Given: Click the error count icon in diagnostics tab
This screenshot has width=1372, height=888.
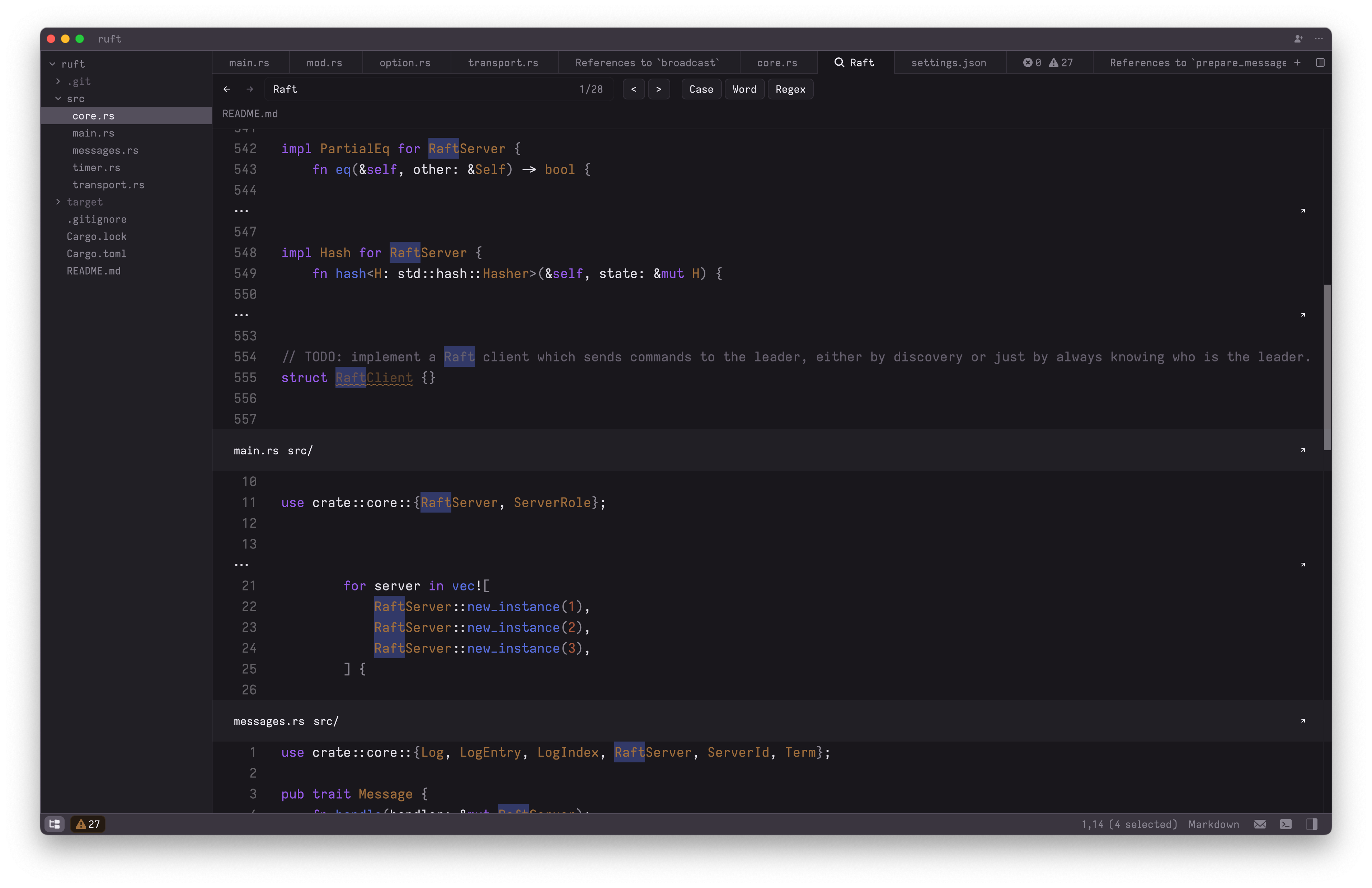Looking at the screenshot, I should (x=1028, y=62).
